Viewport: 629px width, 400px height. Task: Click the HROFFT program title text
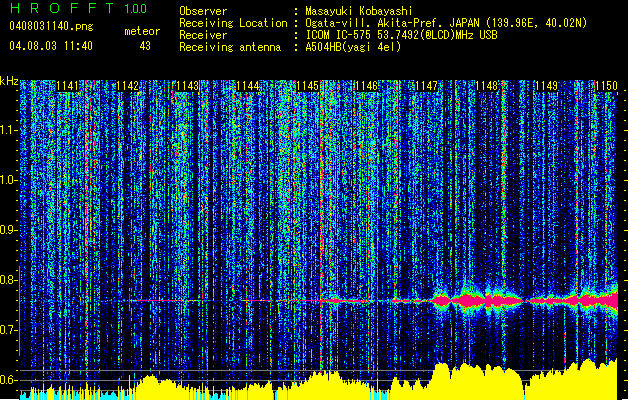pyautogui.click(x=62, y=8)
